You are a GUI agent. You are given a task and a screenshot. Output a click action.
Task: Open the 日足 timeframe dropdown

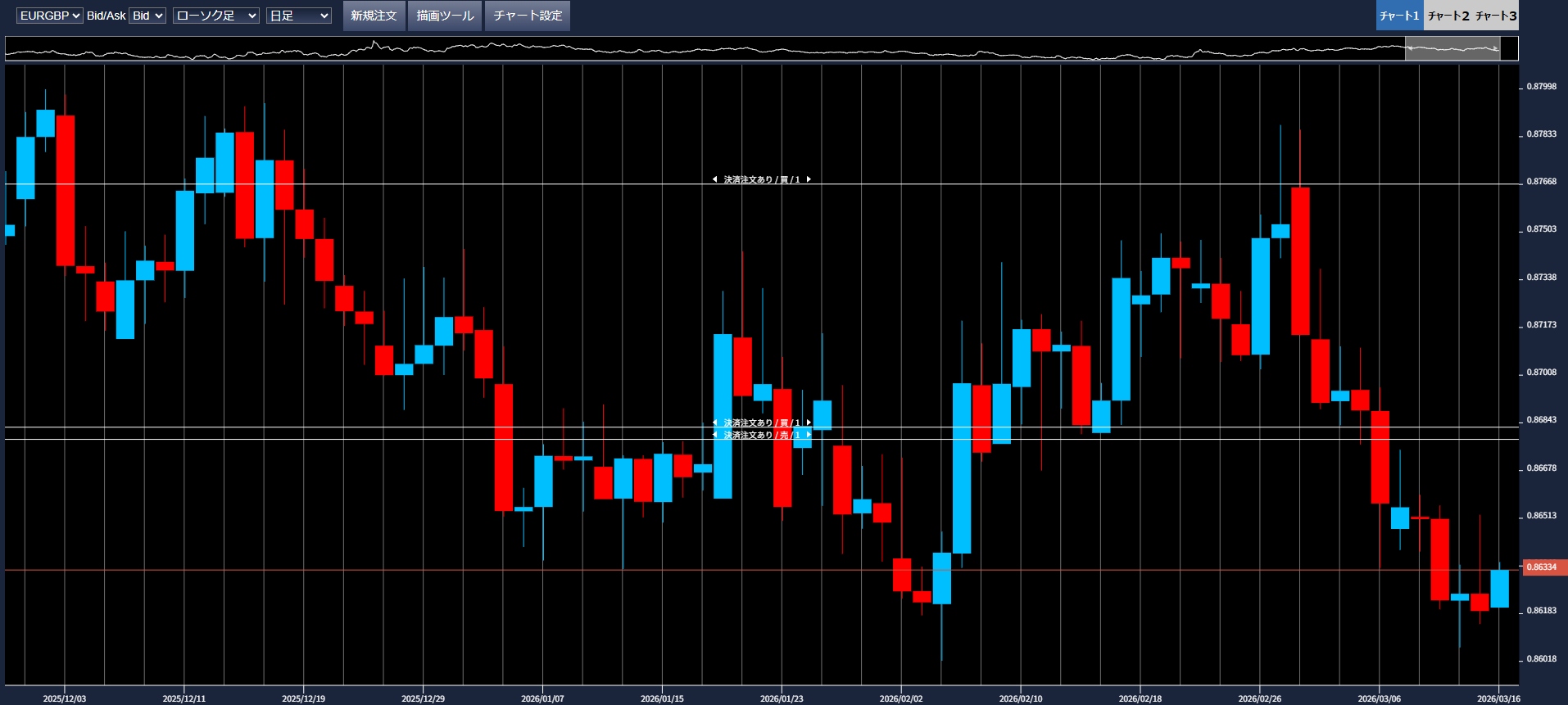pyautogui.click(x=298, y=16)
